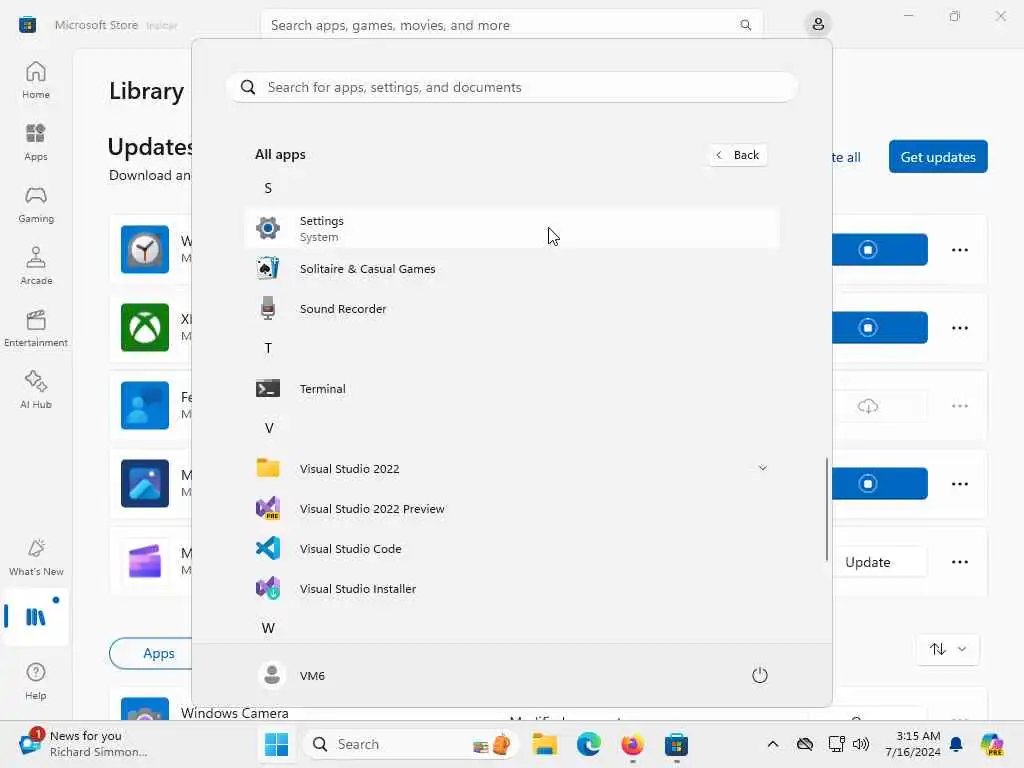Screen dimensions: 1024x768
Task: Launch Terminal from the app list
Action: [x=512, y=389]
